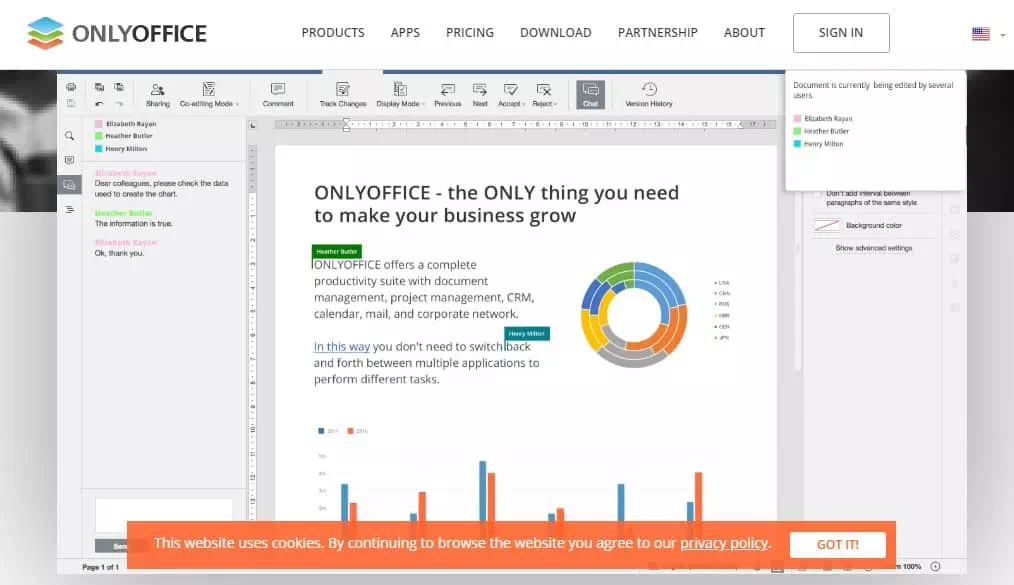Click the chat panel icon in left sidebar

69,185
